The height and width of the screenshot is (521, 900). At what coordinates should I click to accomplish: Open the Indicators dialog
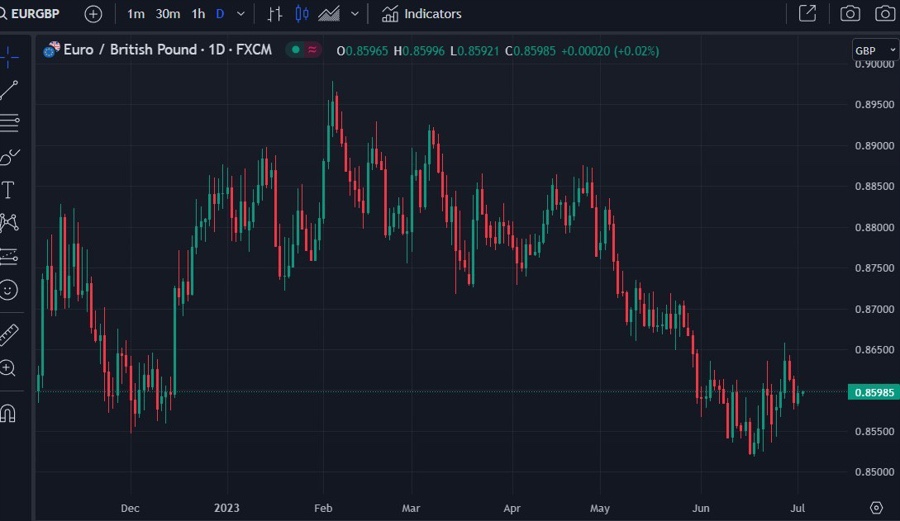click(x=422, y=14)
